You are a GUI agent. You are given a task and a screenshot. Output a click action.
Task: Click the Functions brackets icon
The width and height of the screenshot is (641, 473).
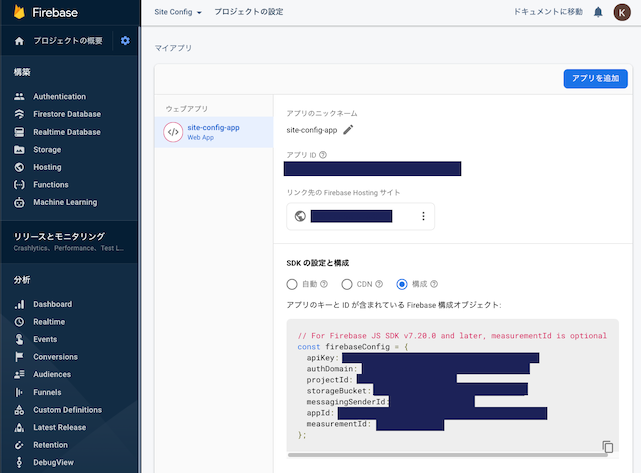click(x=19, y=185)
